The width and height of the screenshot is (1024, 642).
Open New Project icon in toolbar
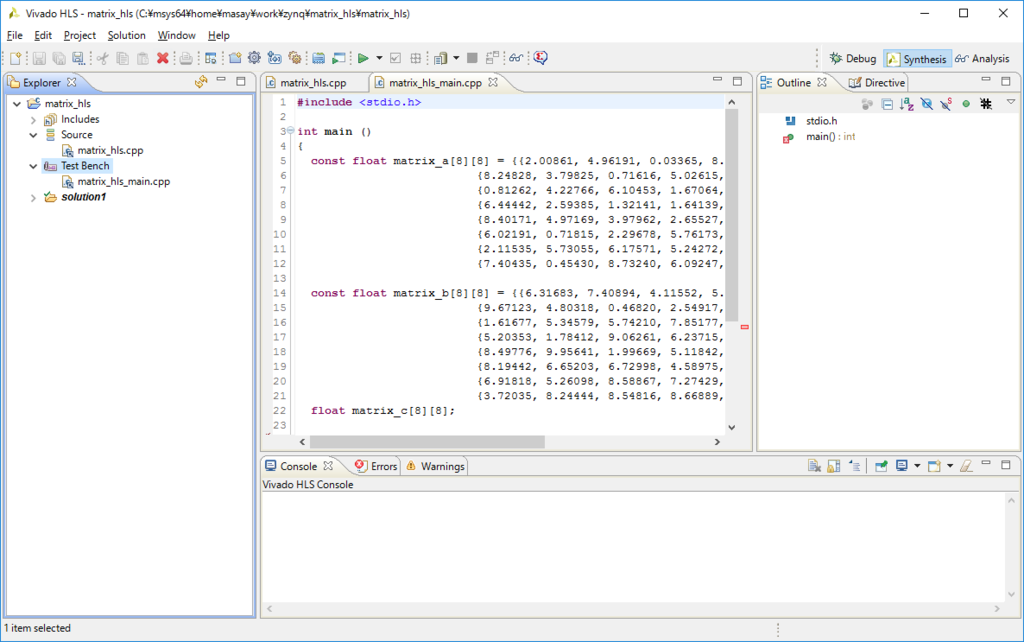[235, 58]
